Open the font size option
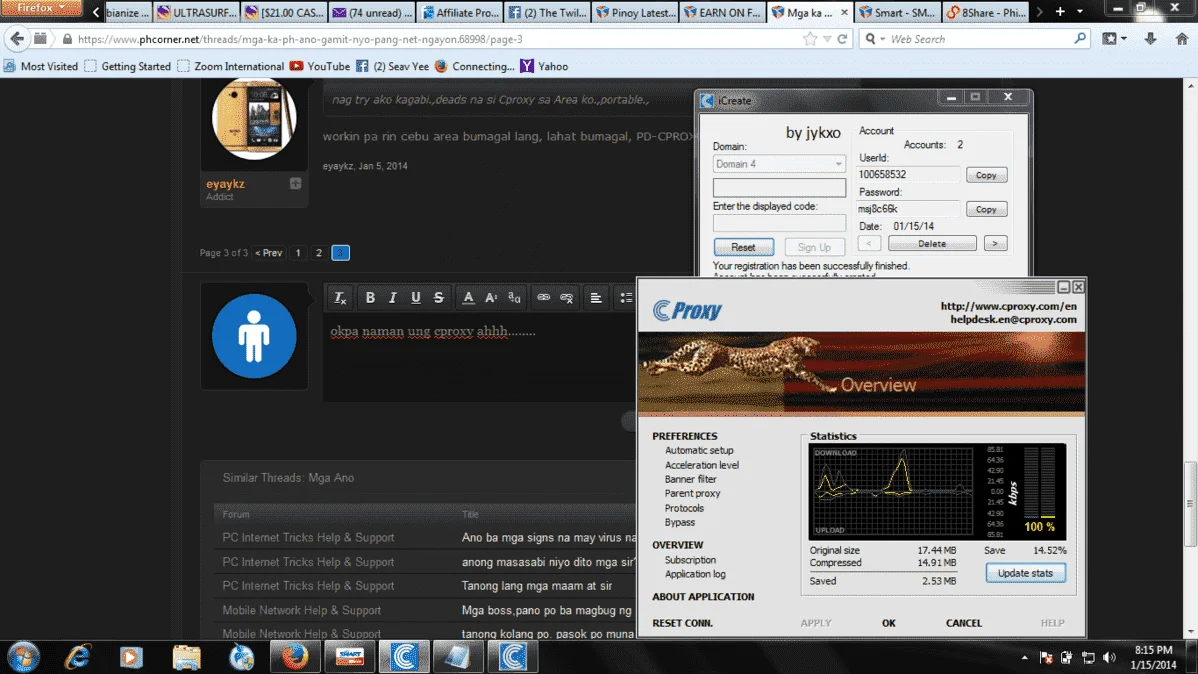This screenshot has height=674, width=1198. pos(491,298)
